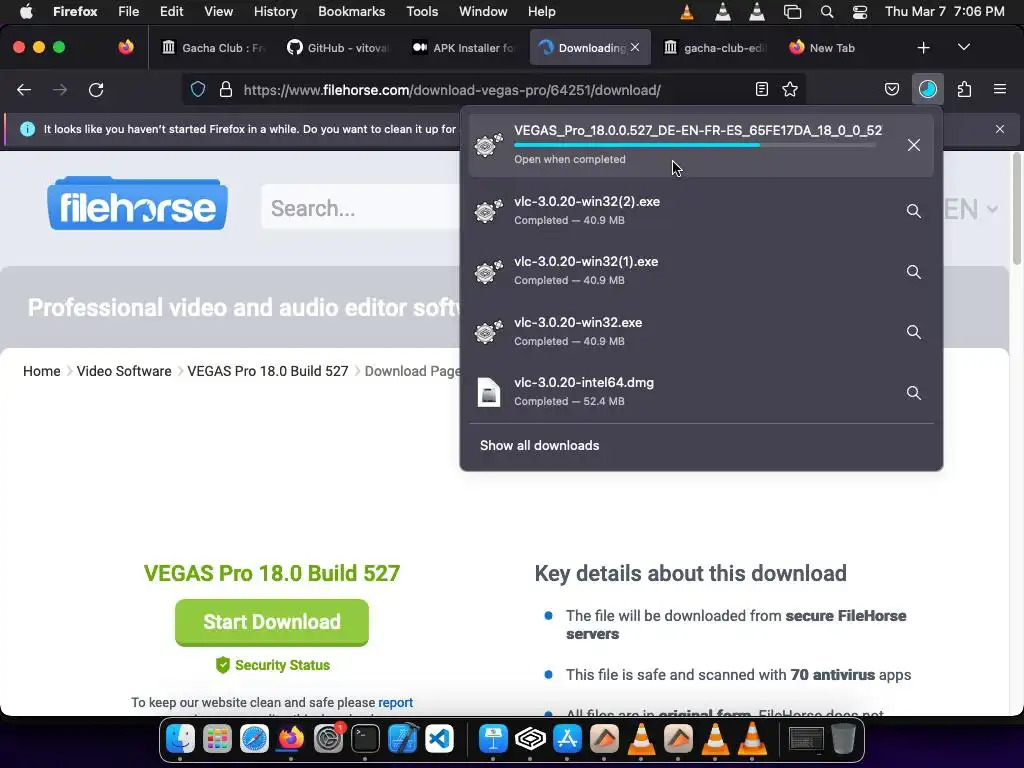1024x768 pixels.
Task: Open the File menu
Action: coord(128,12)
